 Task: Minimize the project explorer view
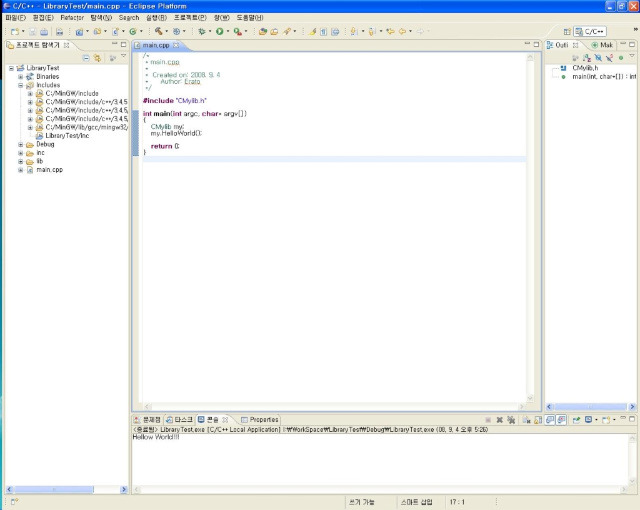[x=114, y=44]
